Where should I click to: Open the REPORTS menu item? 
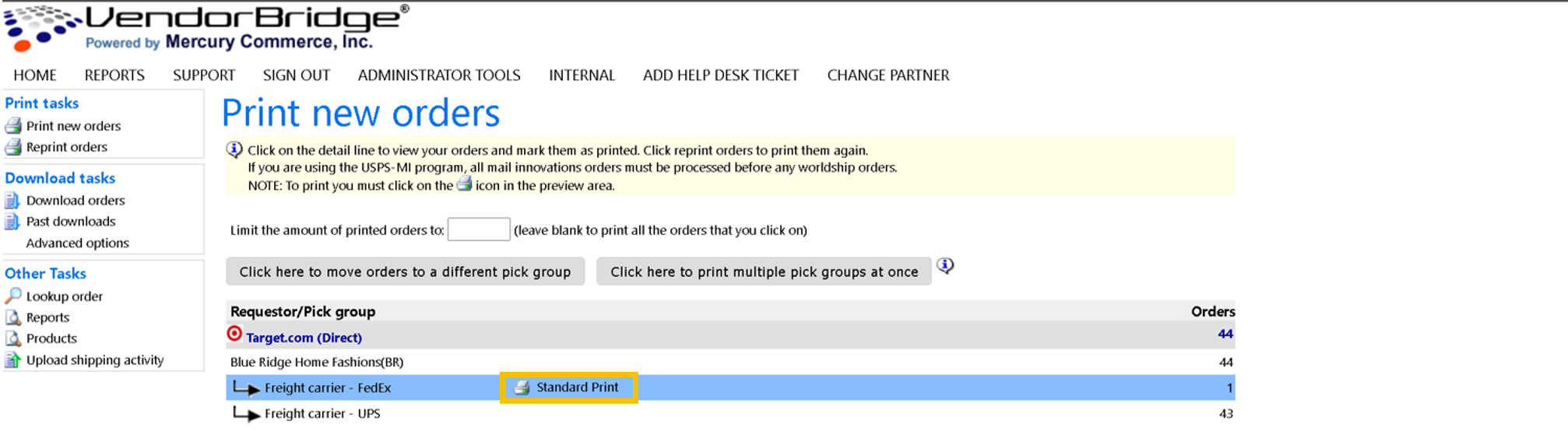[x=114, y=75]
